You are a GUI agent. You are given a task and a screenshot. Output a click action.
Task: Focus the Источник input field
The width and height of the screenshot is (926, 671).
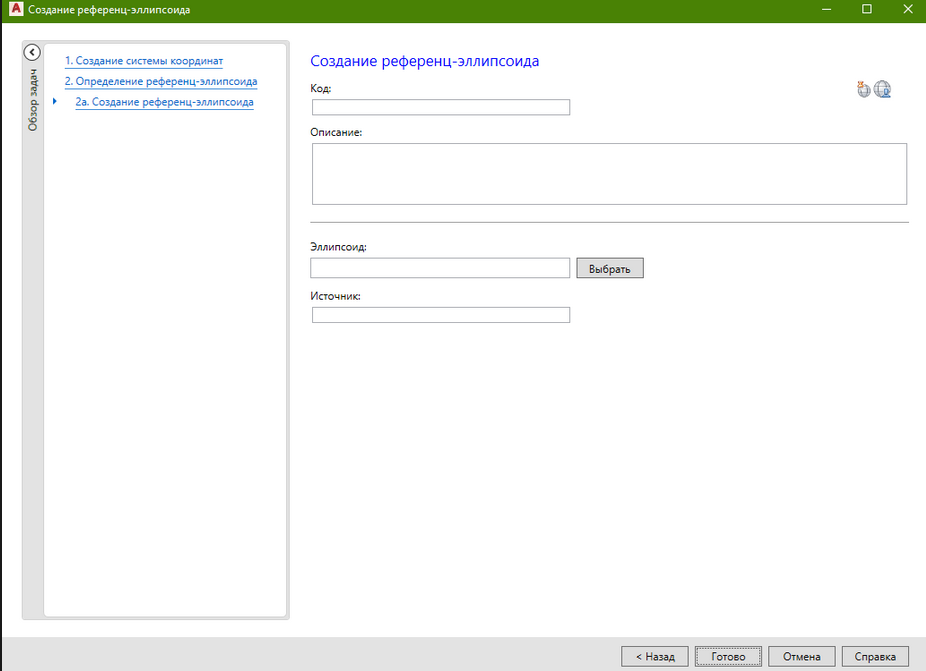point(440,315)
